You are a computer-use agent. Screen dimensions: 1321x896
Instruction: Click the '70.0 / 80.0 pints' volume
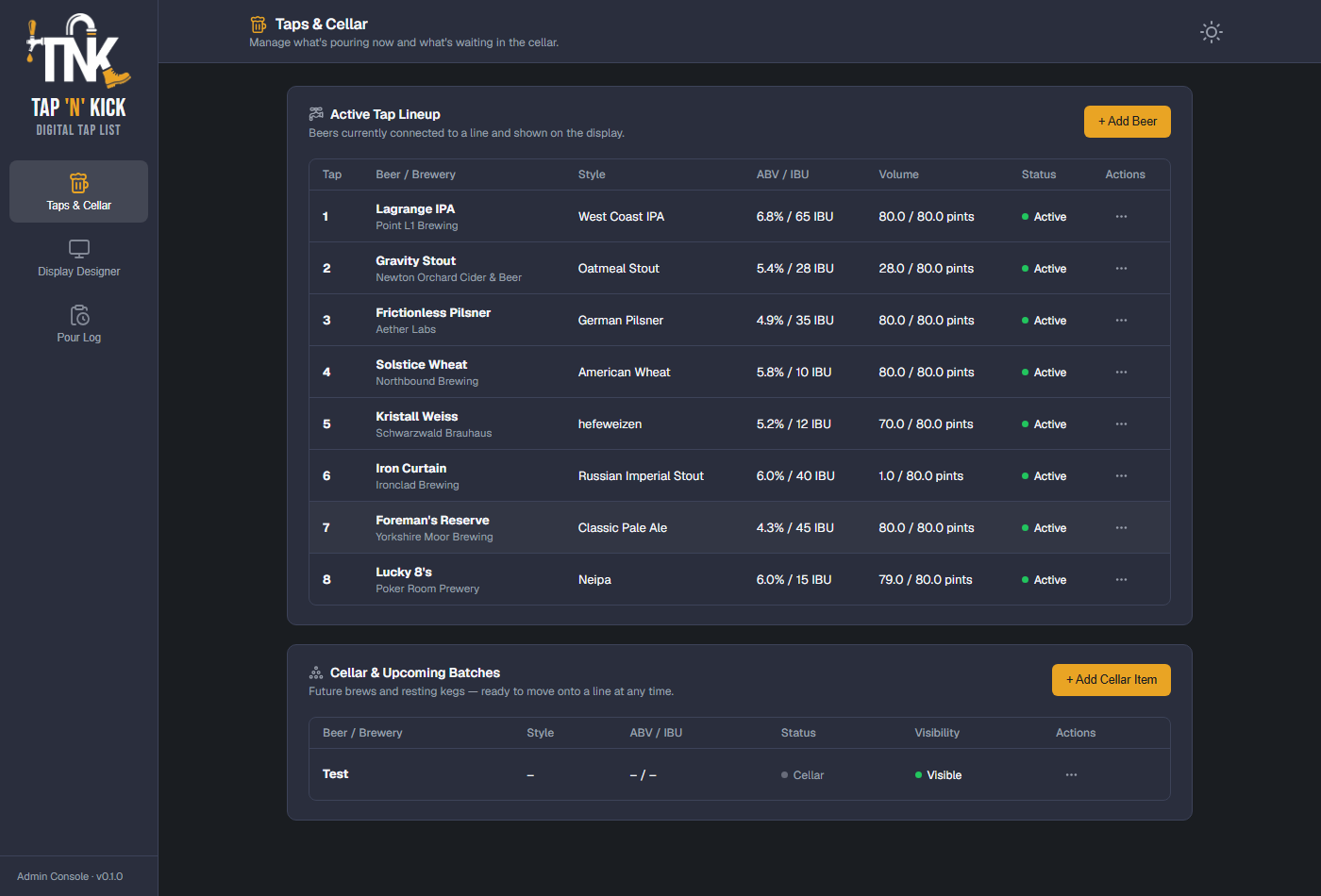pyautogui.click(x=926, y=424)
